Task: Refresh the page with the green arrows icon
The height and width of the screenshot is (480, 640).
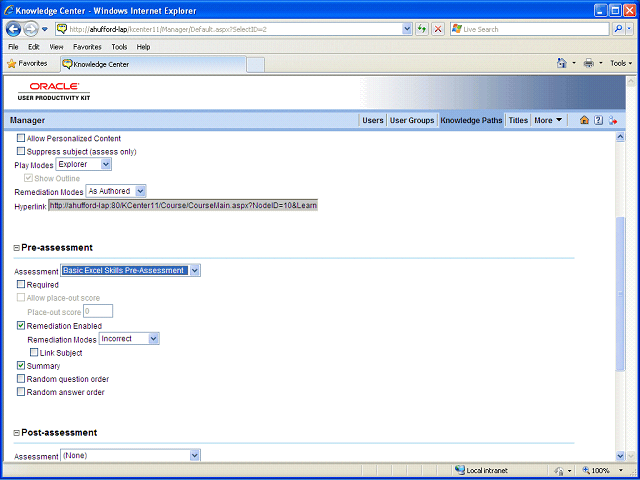Action: 422,29
